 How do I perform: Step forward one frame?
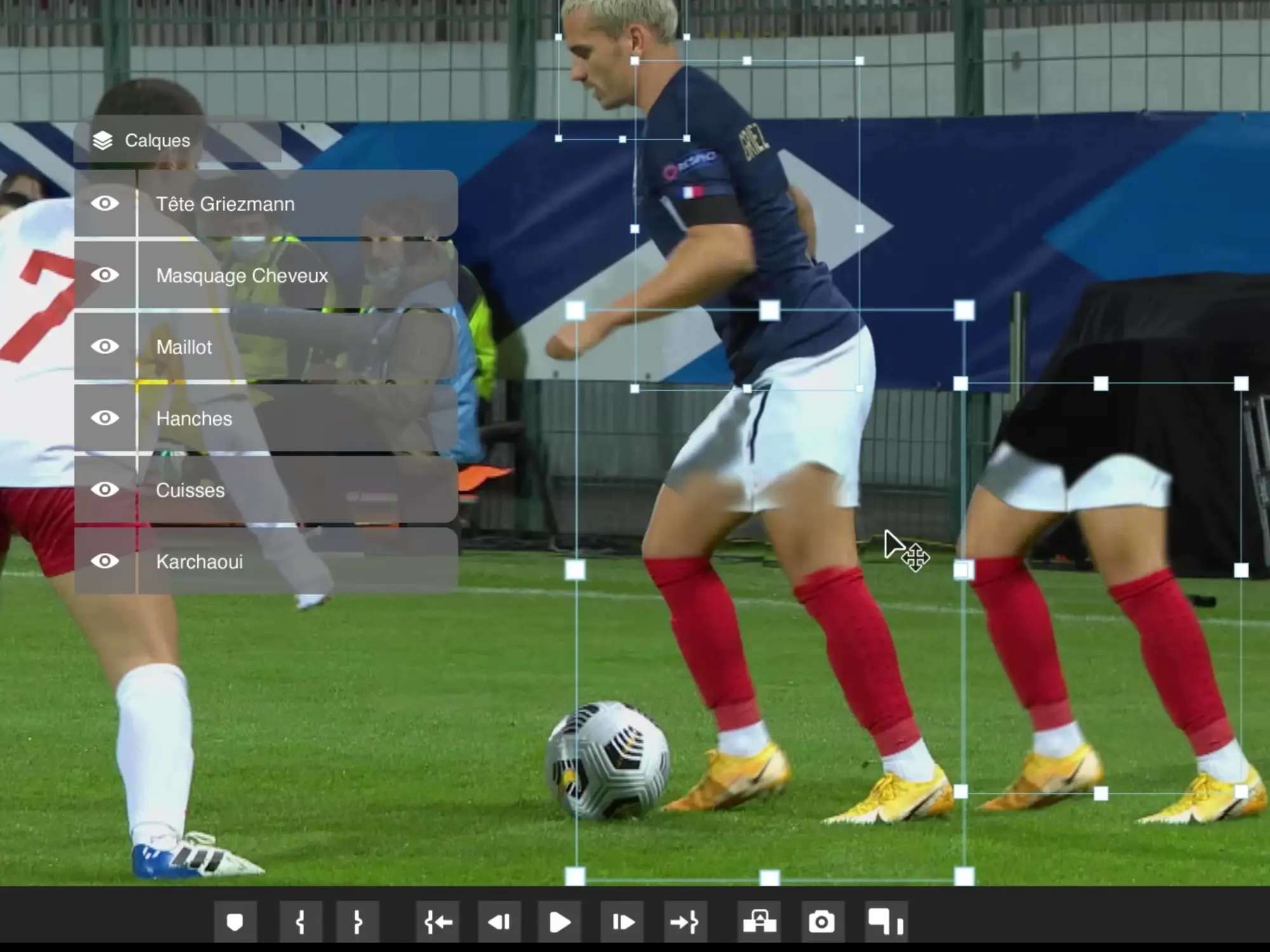coord(622,922)
